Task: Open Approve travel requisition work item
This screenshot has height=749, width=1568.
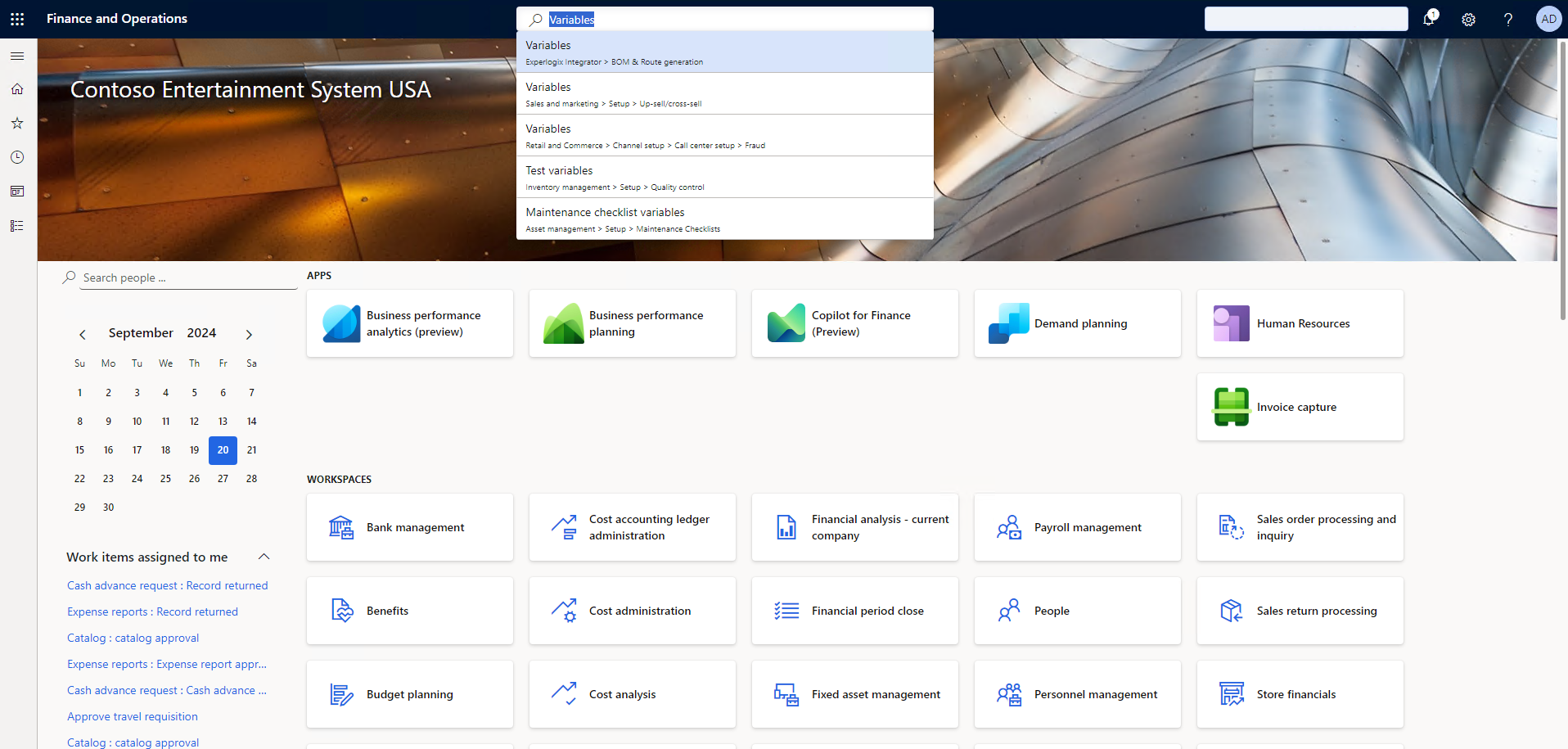Action: tap(133, 716)
